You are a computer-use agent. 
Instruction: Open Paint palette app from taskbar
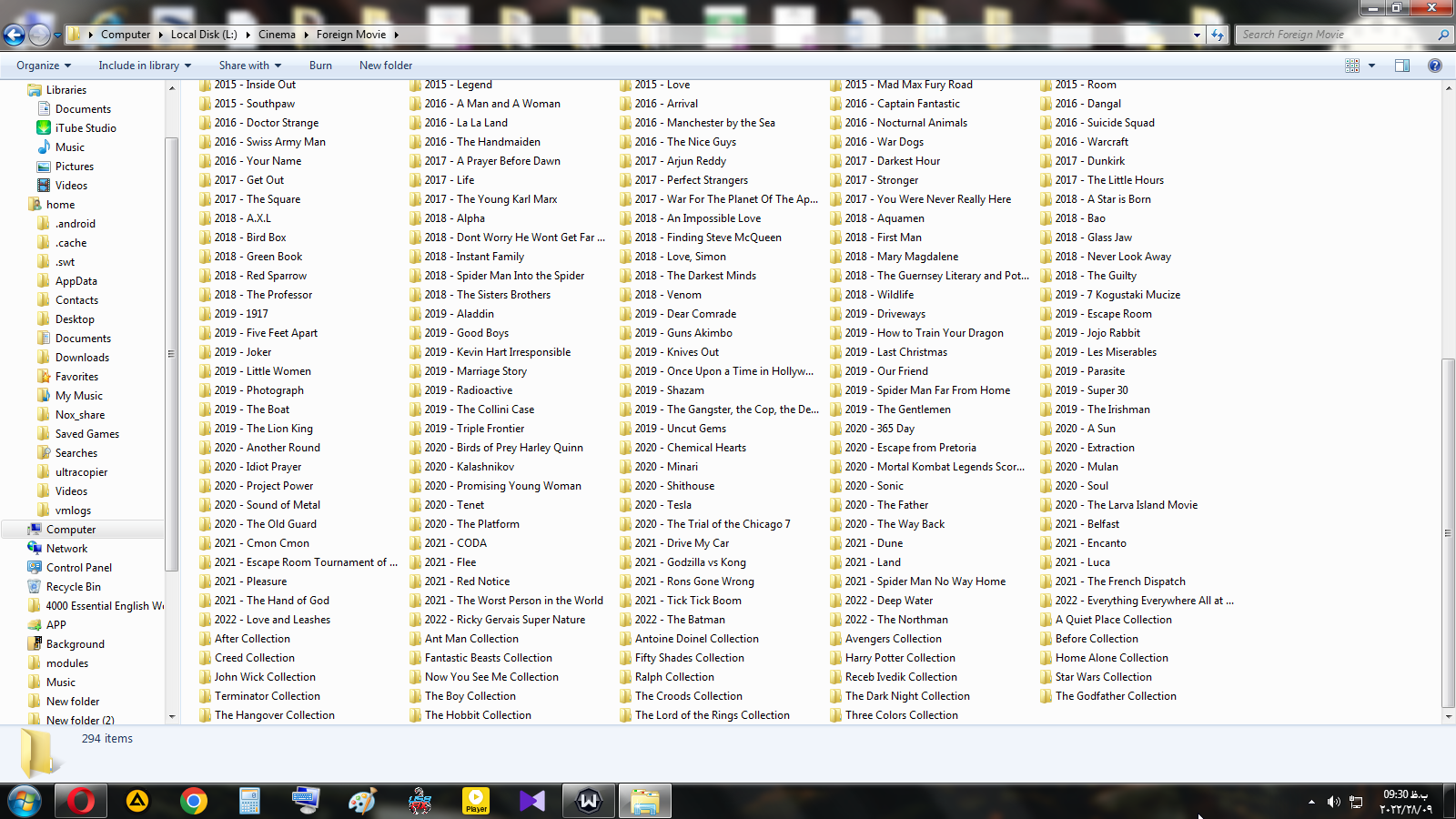(x=362, y=801)
